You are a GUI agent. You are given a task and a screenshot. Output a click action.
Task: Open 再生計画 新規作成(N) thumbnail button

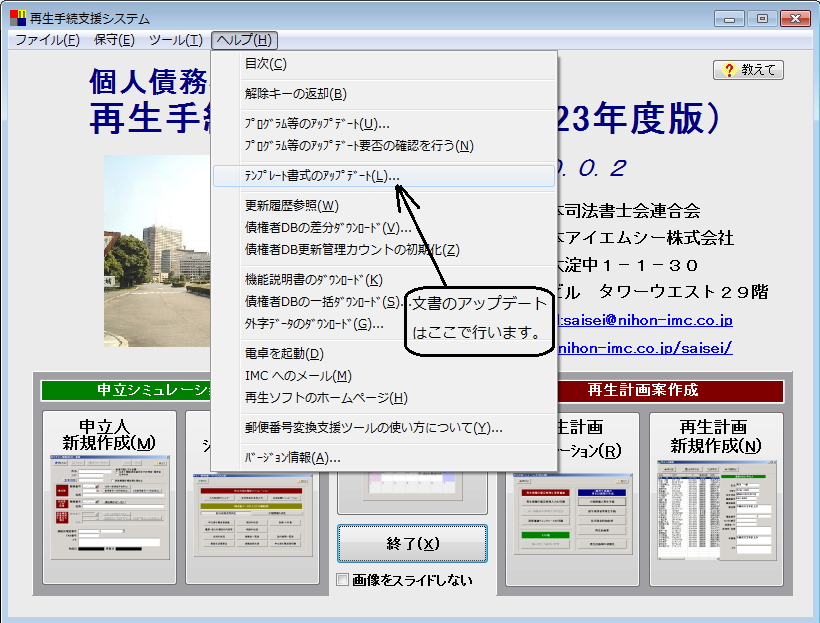pyautogui.click(x=714, y=497)
